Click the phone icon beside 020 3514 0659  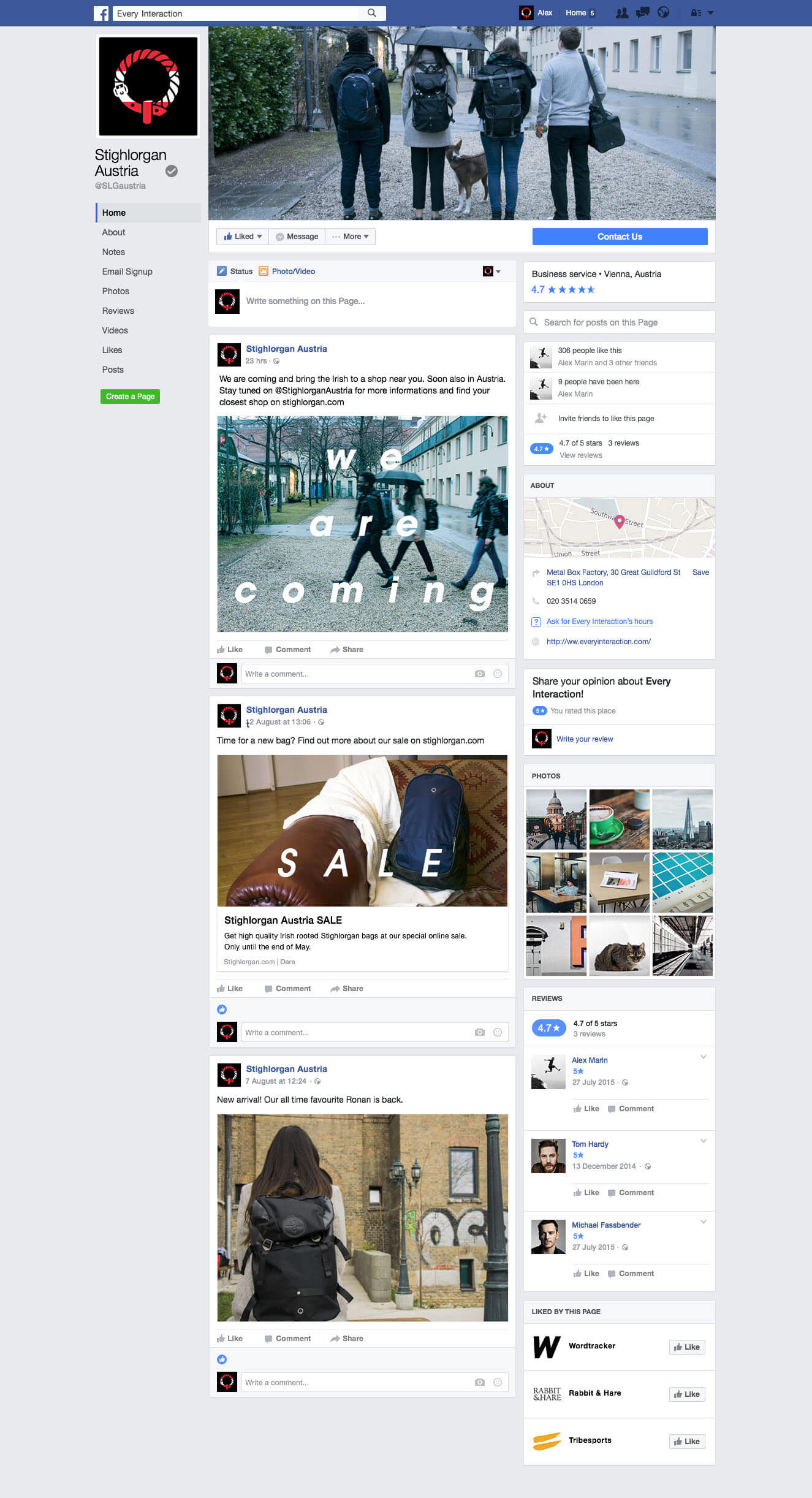[536, 601]
